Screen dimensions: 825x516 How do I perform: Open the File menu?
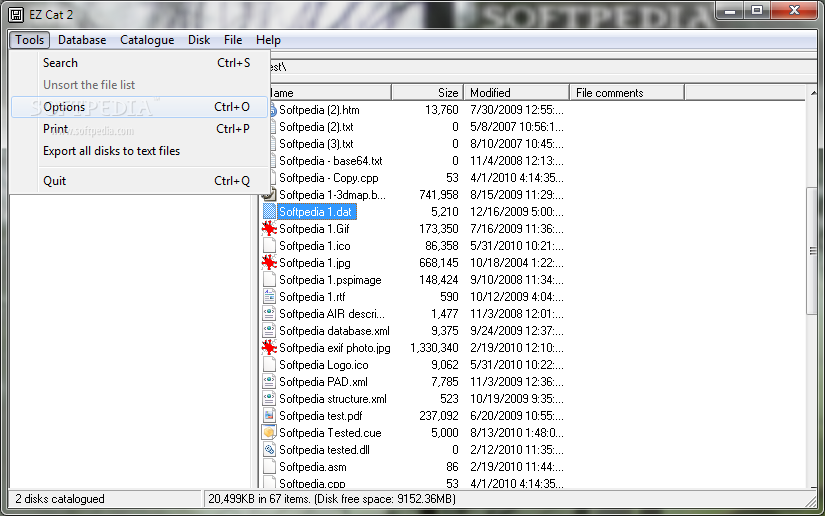[x=233, y=40]
